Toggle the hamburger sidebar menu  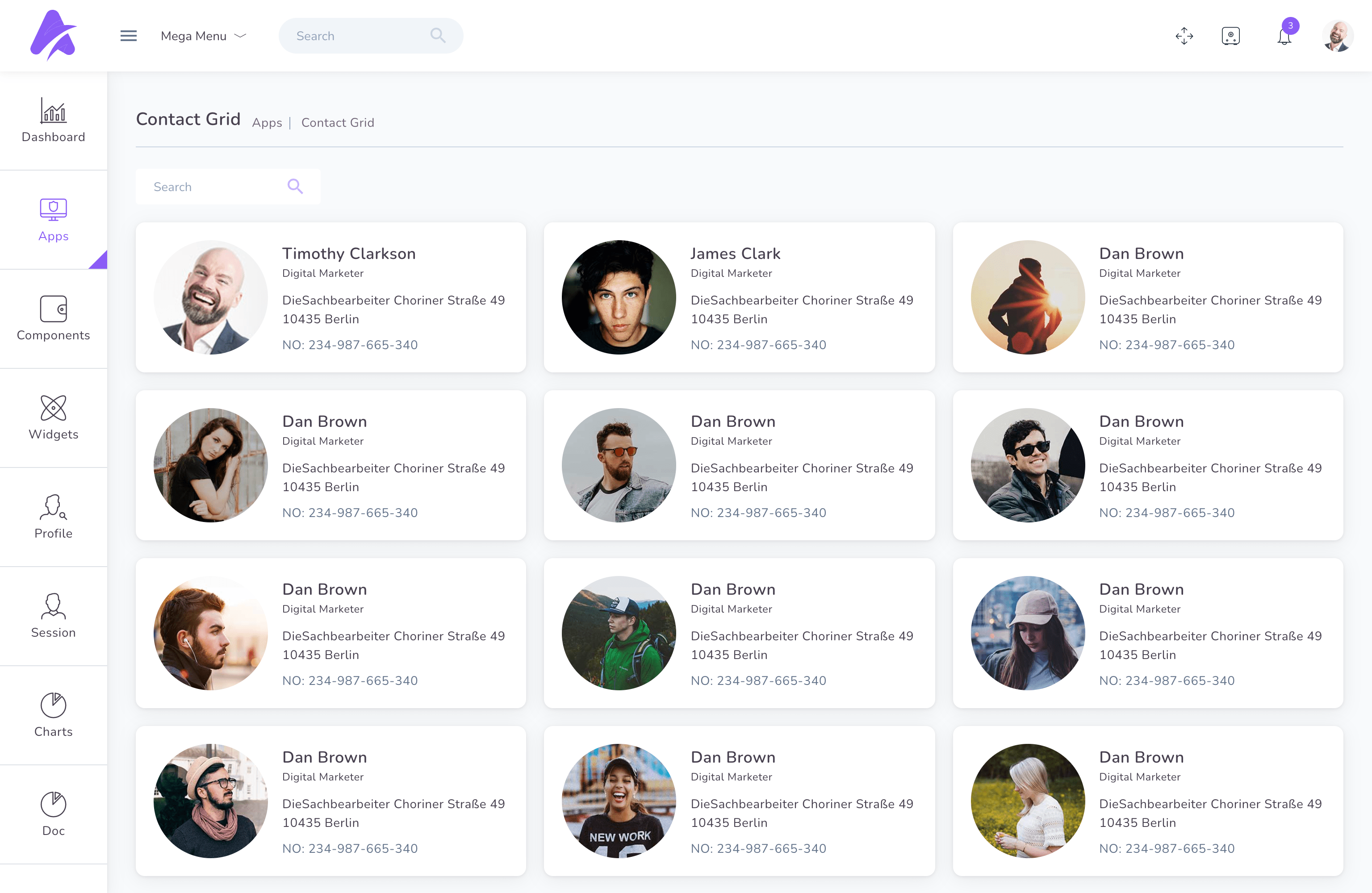pyautogui.click(x=128, y=36)
